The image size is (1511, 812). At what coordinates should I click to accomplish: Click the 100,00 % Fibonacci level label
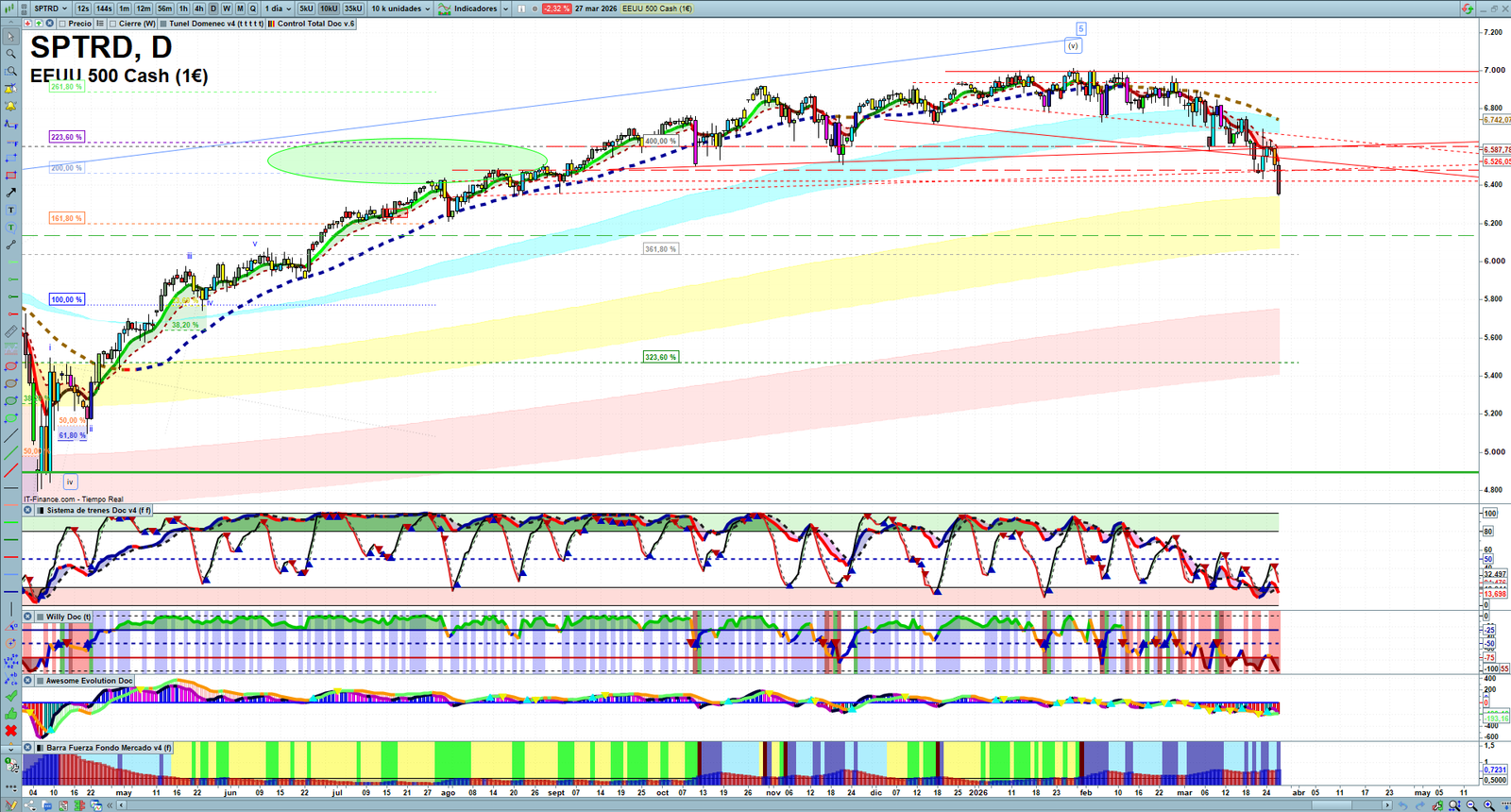66,299
